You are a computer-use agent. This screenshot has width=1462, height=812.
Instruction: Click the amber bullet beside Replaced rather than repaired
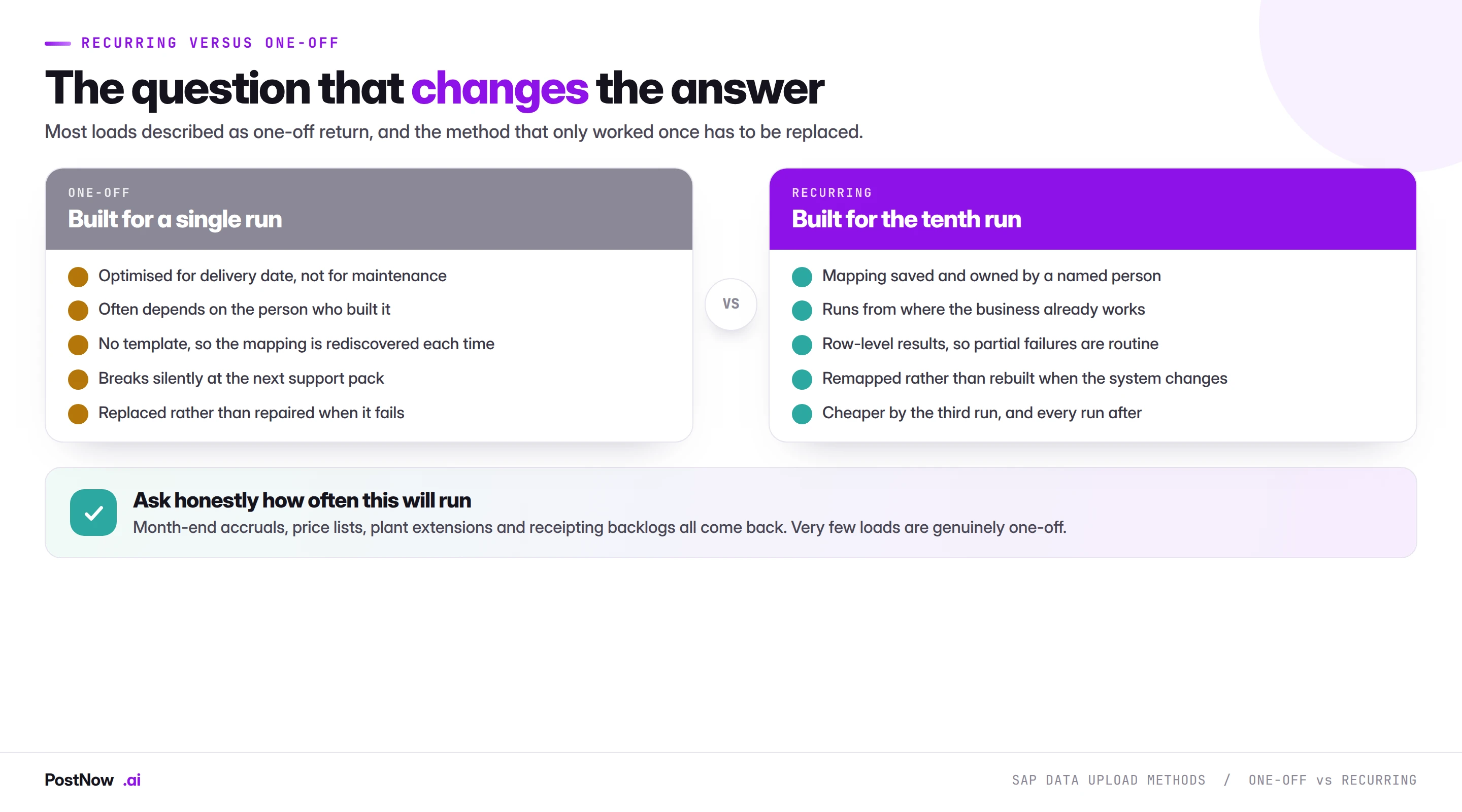tap(78, 414)
